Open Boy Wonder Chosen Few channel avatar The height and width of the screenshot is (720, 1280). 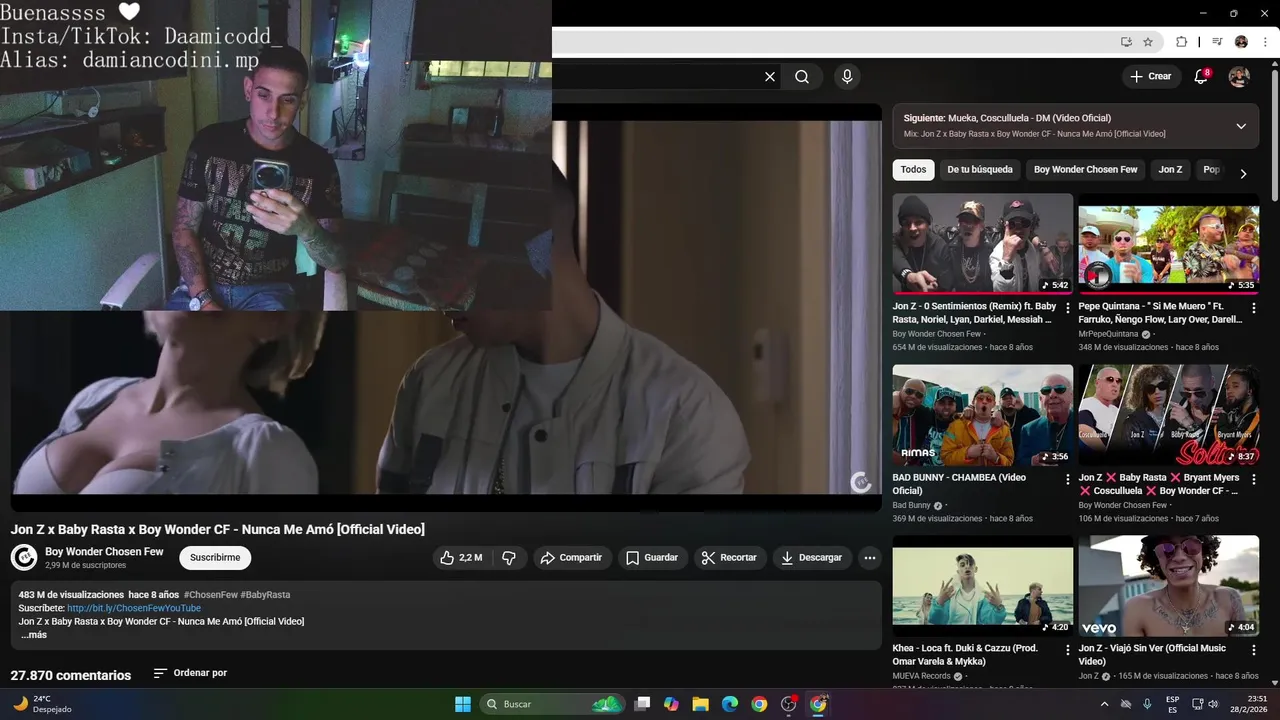pyautogui.click(x=24, y=557)
